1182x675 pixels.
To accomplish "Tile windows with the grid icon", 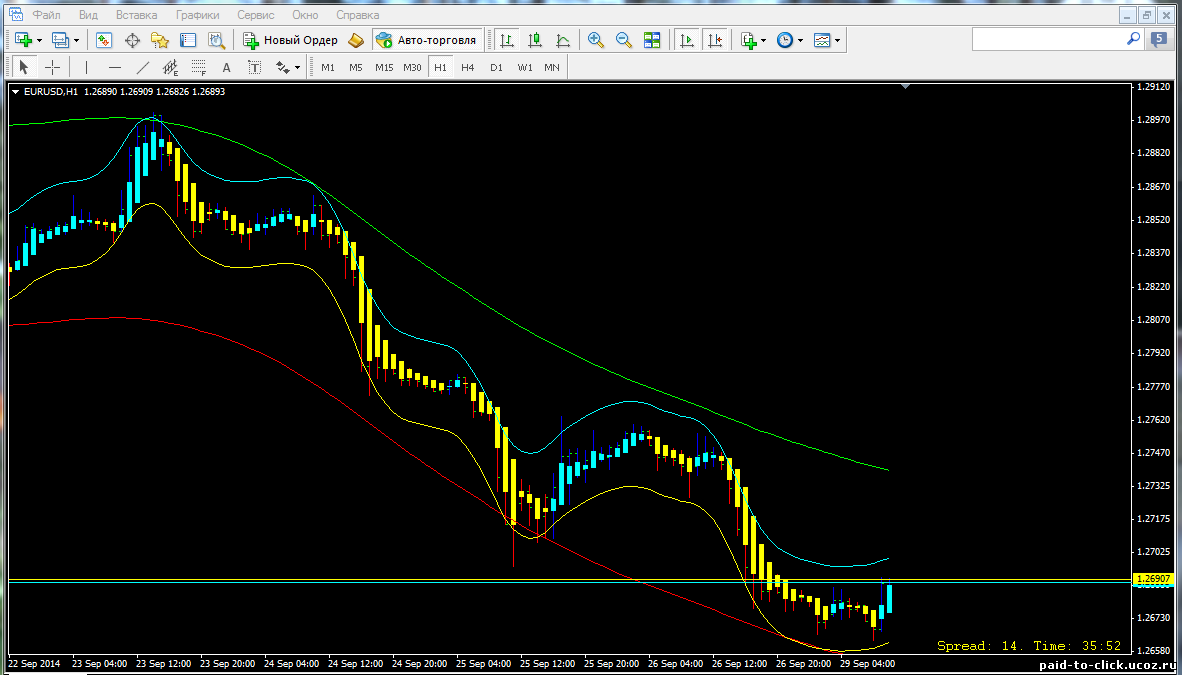I will 652,40.
